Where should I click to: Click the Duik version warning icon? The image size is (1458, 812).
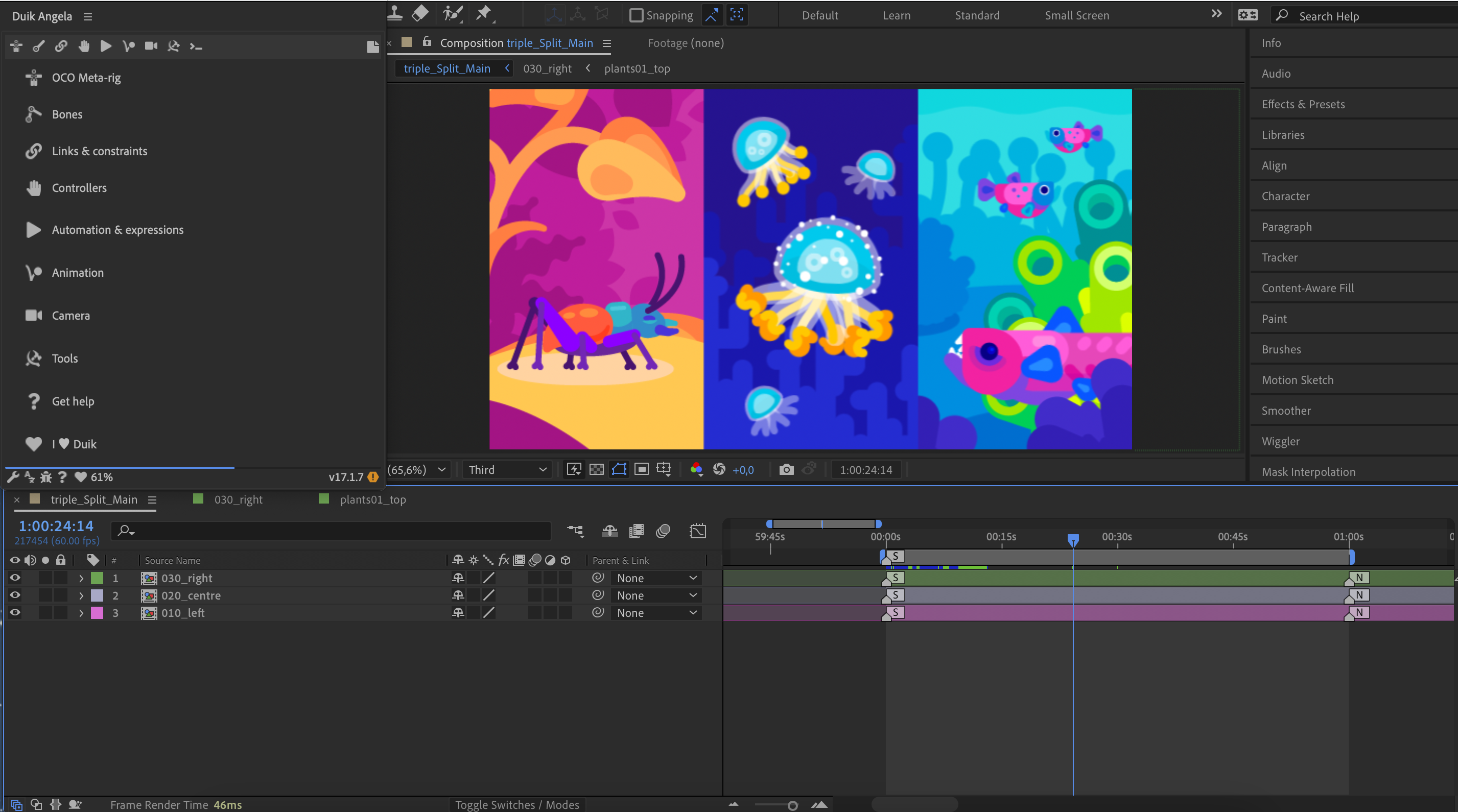[372, 477]
